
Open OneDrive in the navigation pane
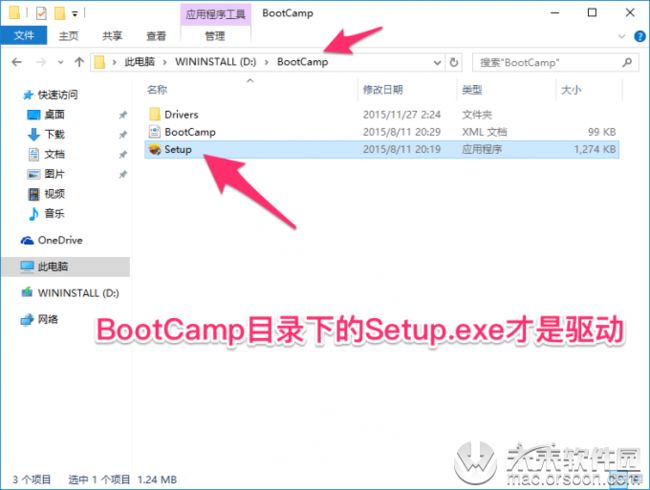pyautogui.click(x=60, y=240)
